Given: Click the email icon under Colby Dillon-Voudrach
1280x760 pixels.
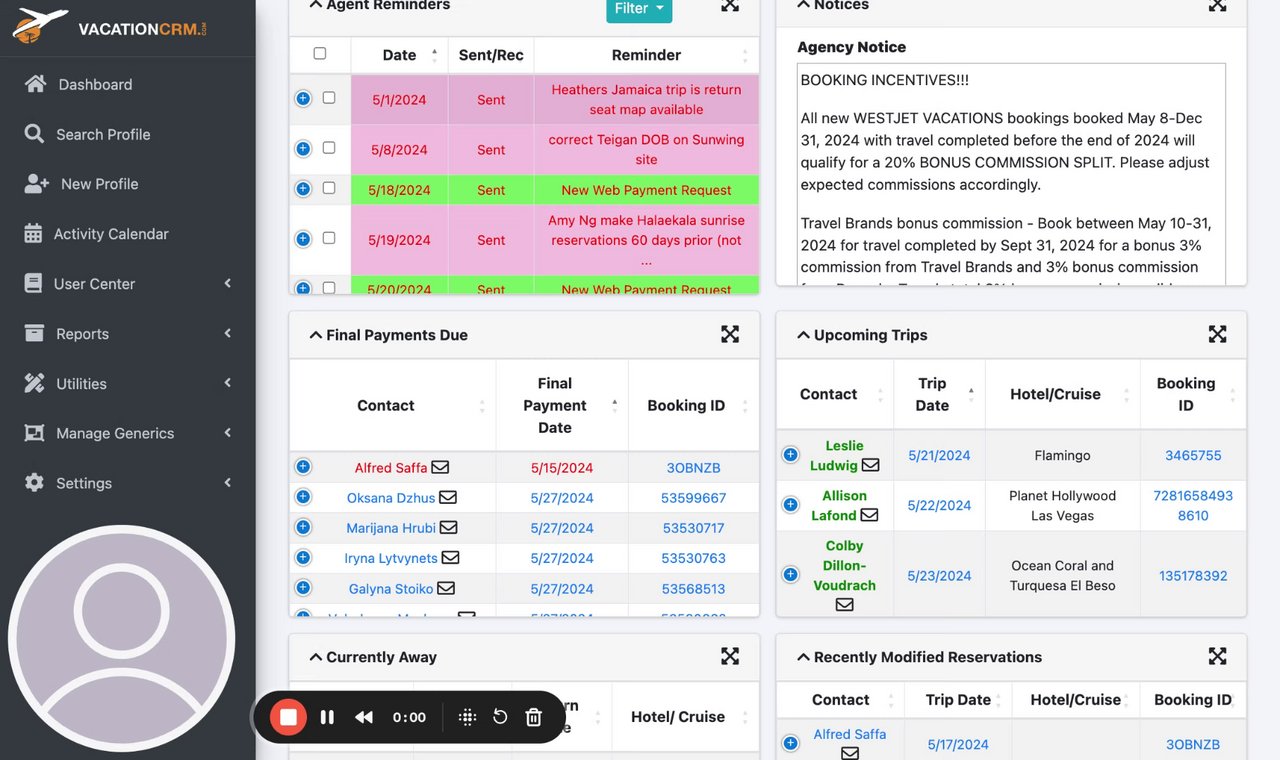Looking at the screenshot, I should point(845,605).
